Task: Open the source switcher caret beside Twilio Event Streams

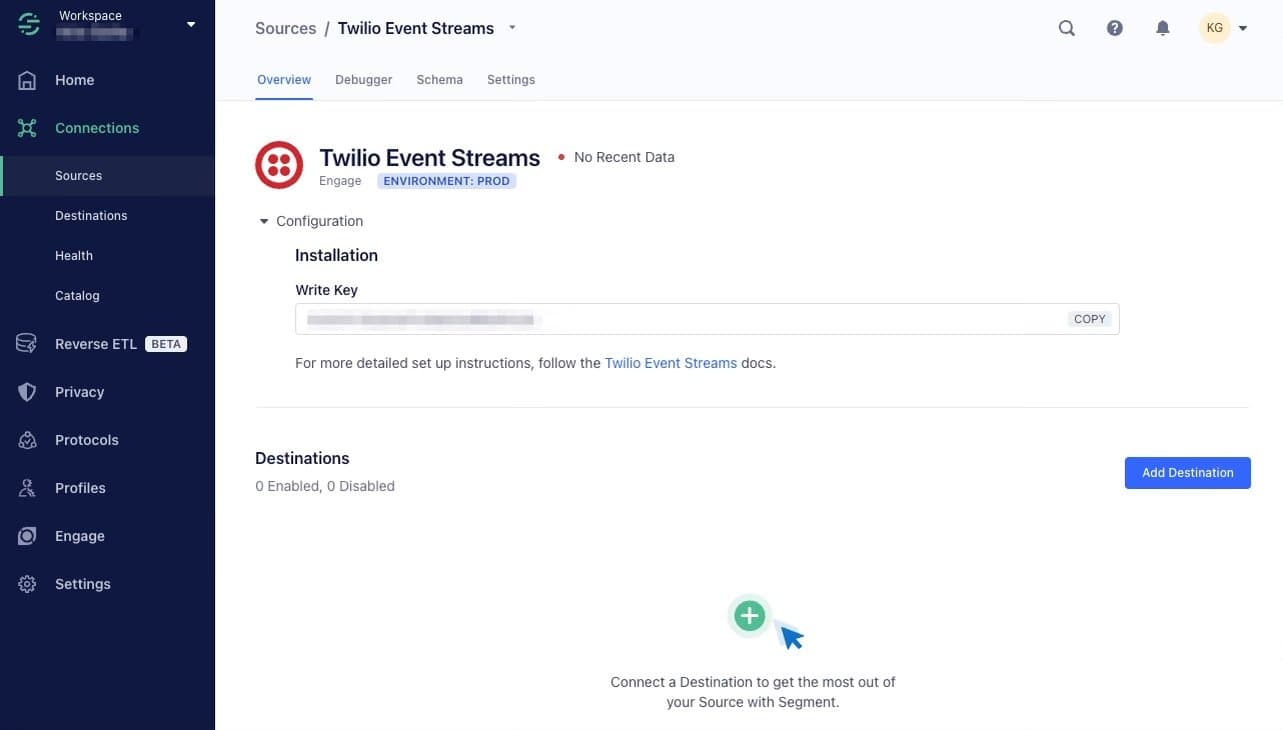Action: (x=512, y=28)
